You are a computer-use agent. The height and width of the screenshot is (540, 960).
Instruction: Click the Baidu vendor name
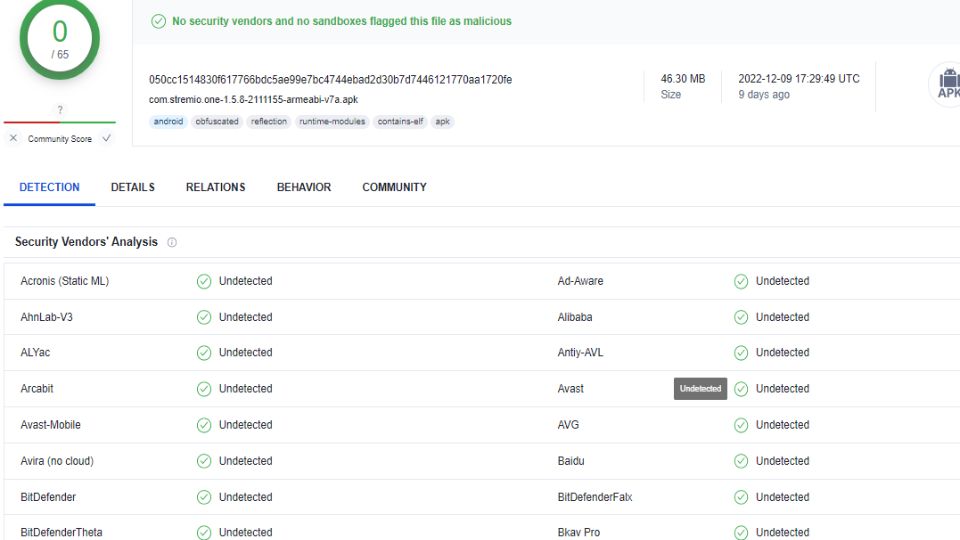[571, 461]
